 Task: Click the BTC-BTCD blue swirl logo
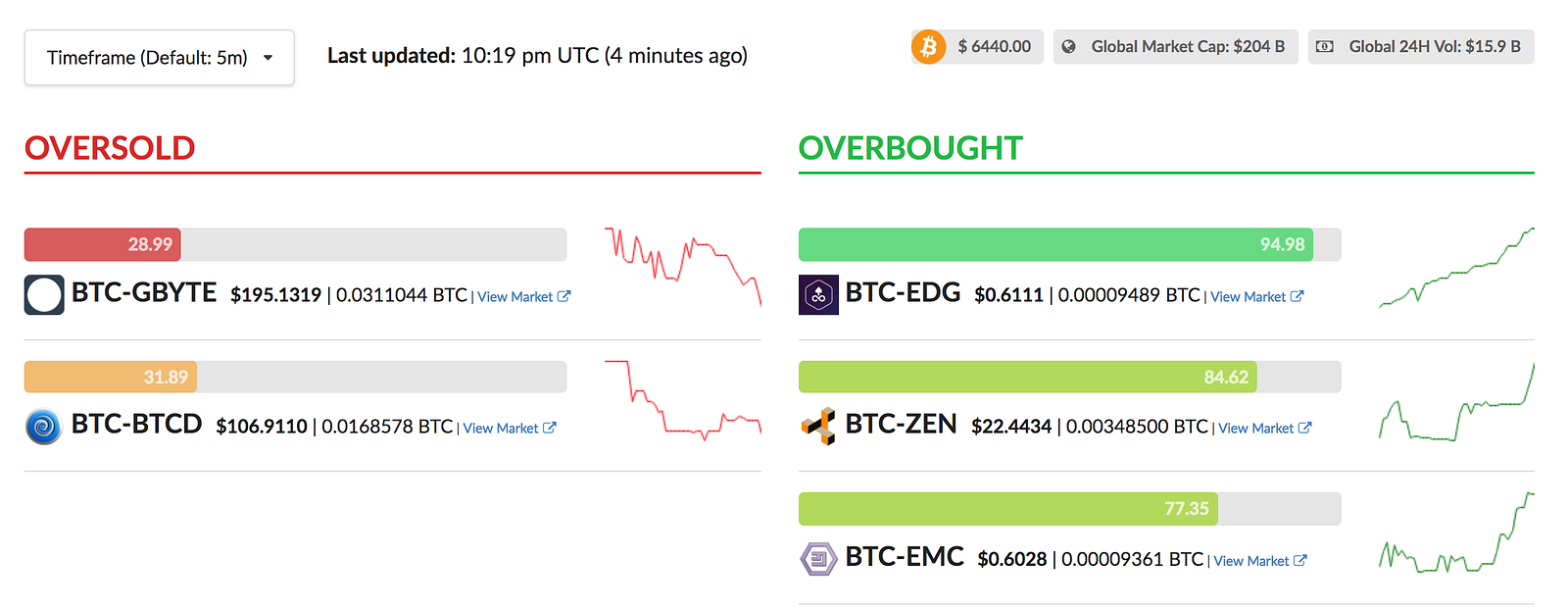coord(43,427)
